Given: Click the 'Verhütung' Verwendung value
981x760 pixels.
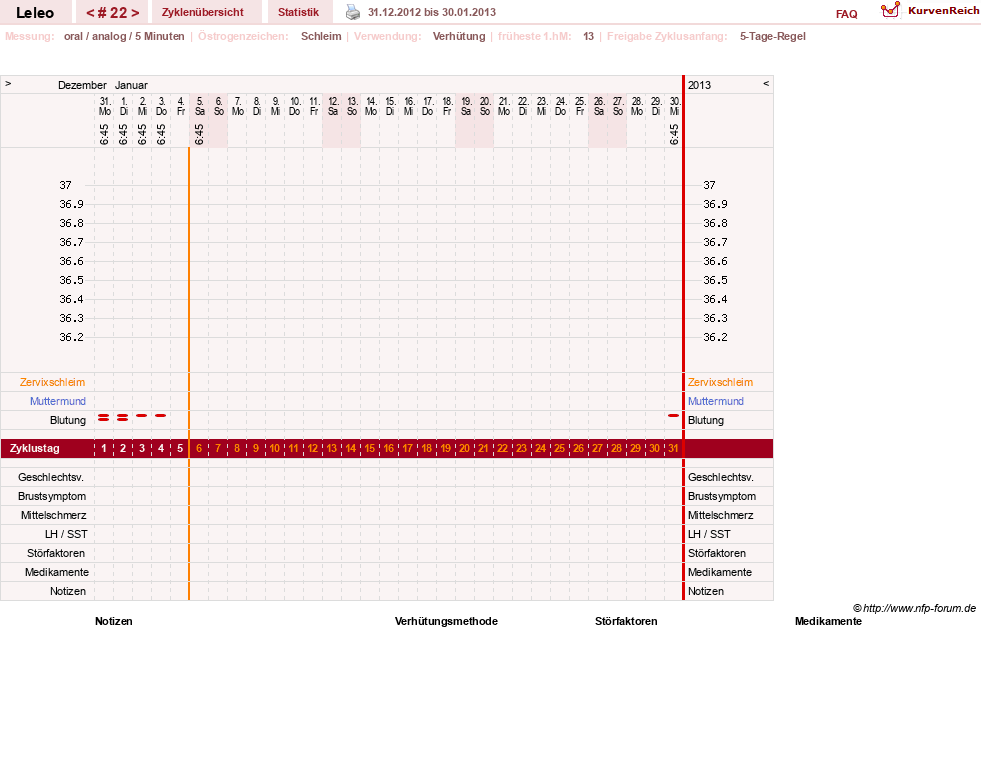Looking at the screenshot, I should click(459, 36).
